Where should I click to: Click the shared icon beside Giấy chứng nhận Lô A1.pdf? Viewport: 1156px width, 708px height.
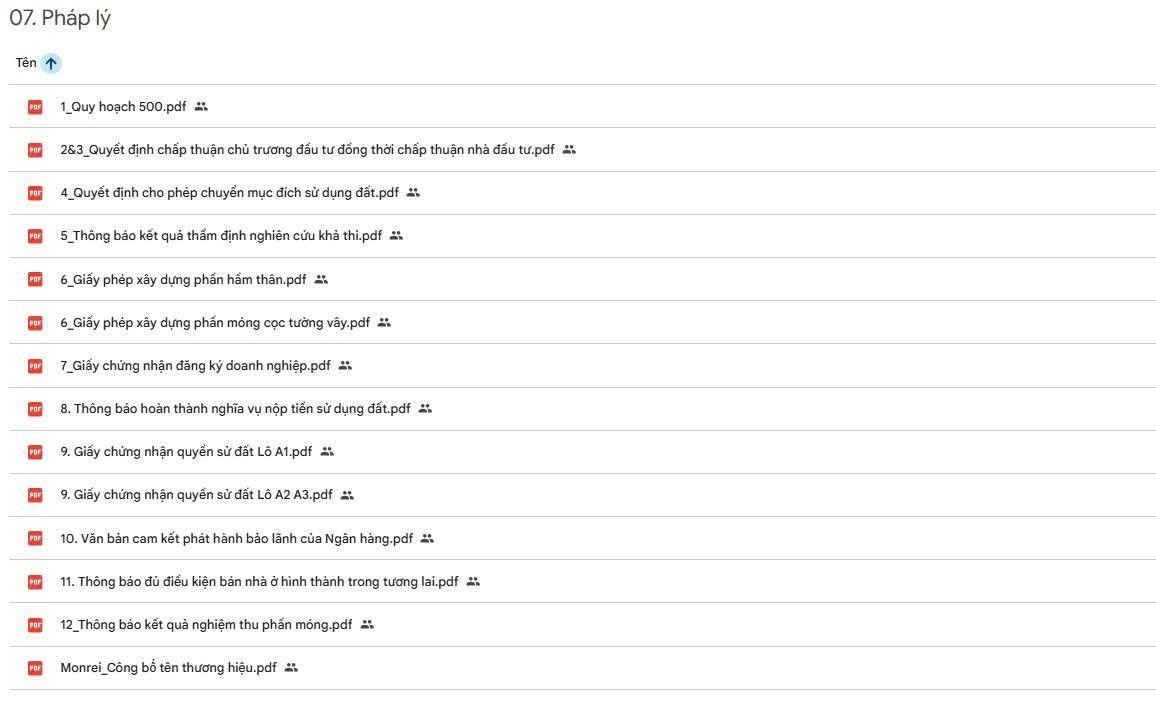327,451
